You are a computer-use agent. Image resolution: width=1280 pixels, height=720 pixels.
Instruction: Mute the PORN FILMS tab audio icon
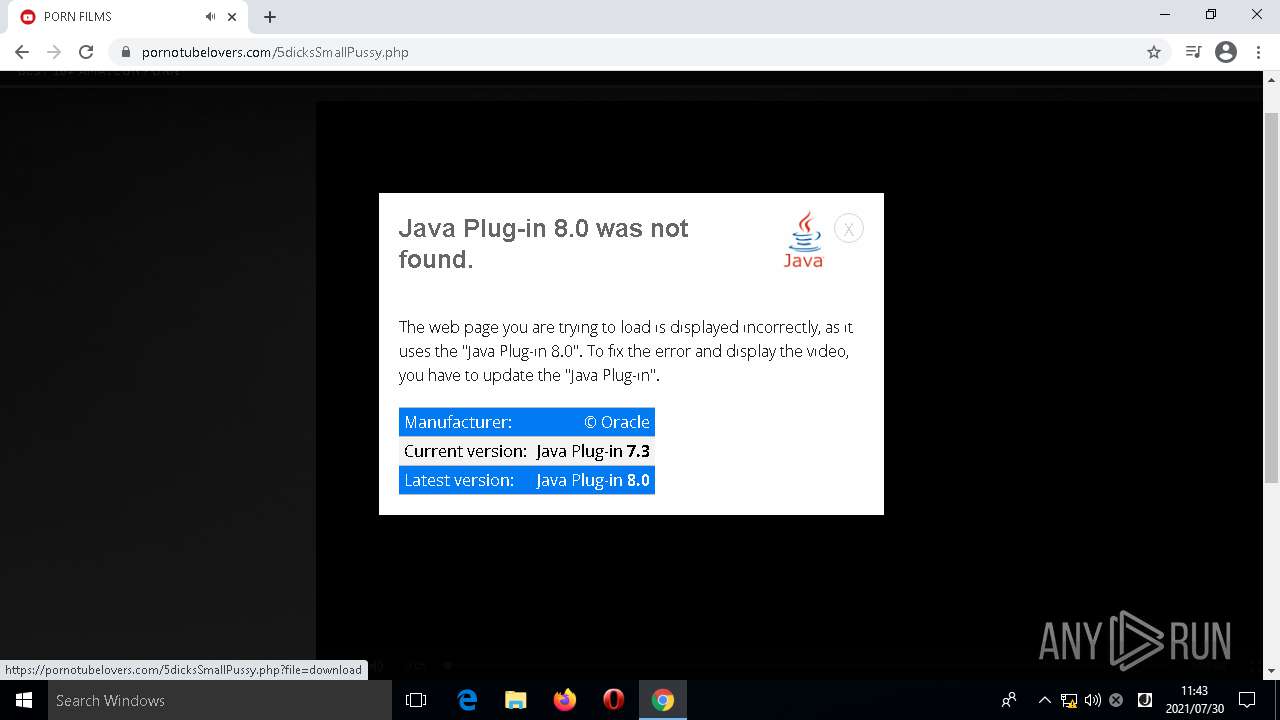210,17
